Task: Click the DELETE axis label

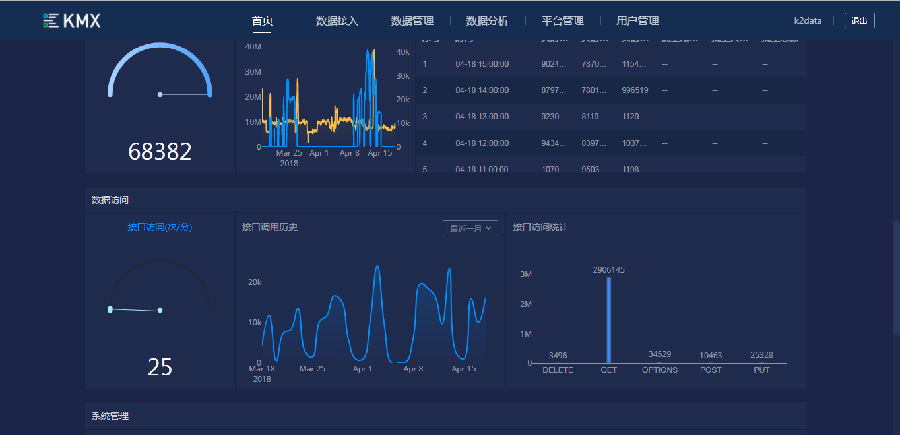Action: pos(558,370)
